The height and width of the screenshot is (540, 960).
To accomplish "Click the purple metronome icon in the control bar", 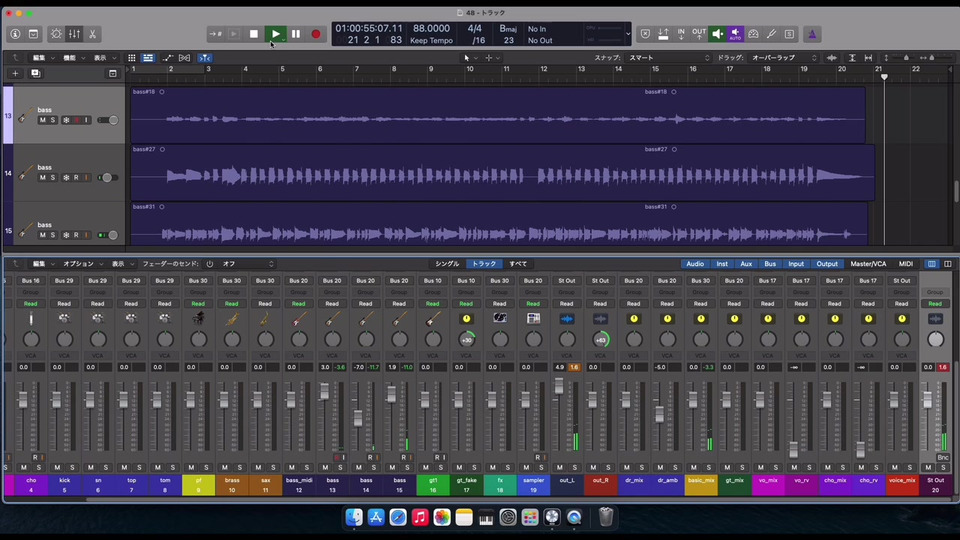I will tap(812, 34).
